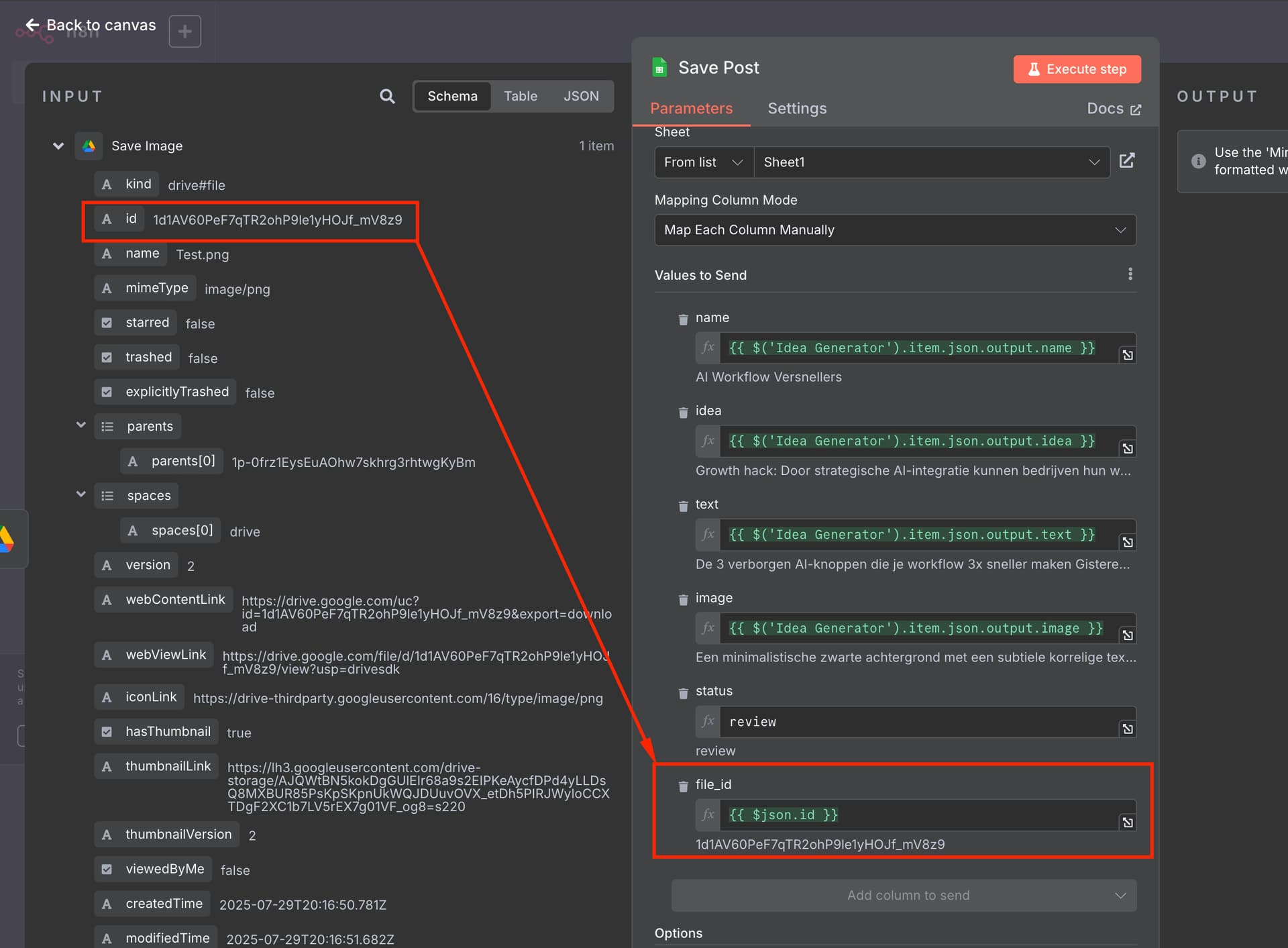Remove the file_id column via trash icon
Image resolution: width=1288 pixels, height=948 pixels.
pyautogui.click(x=683, y=786)
